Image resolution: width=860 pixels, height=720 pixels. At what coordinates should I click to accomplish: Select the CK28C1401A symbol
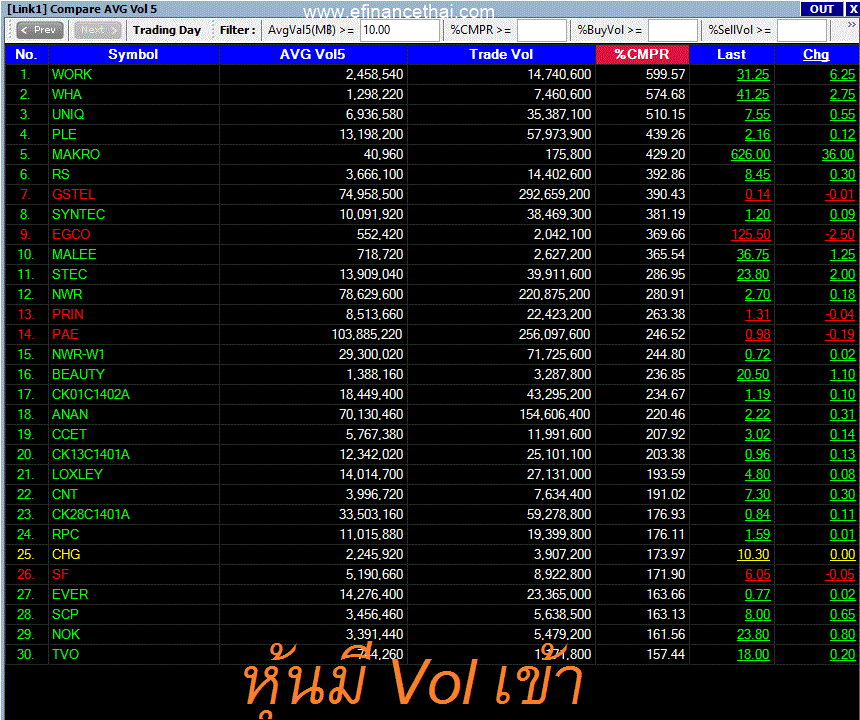point(90,514)
